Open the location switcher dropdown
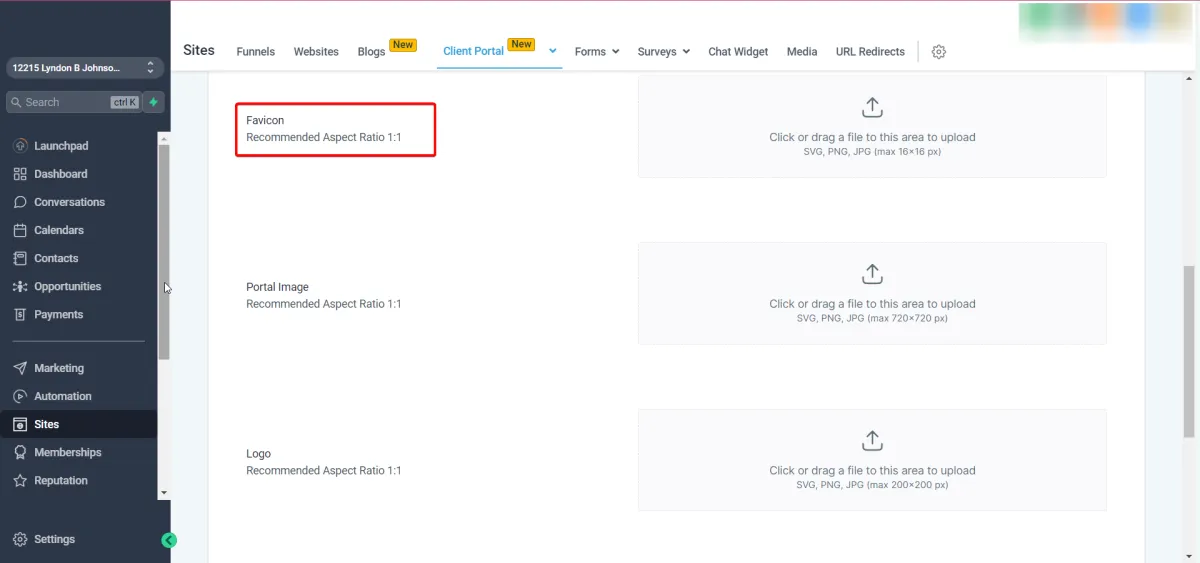 pyautogui.click(x=85, y=68)
